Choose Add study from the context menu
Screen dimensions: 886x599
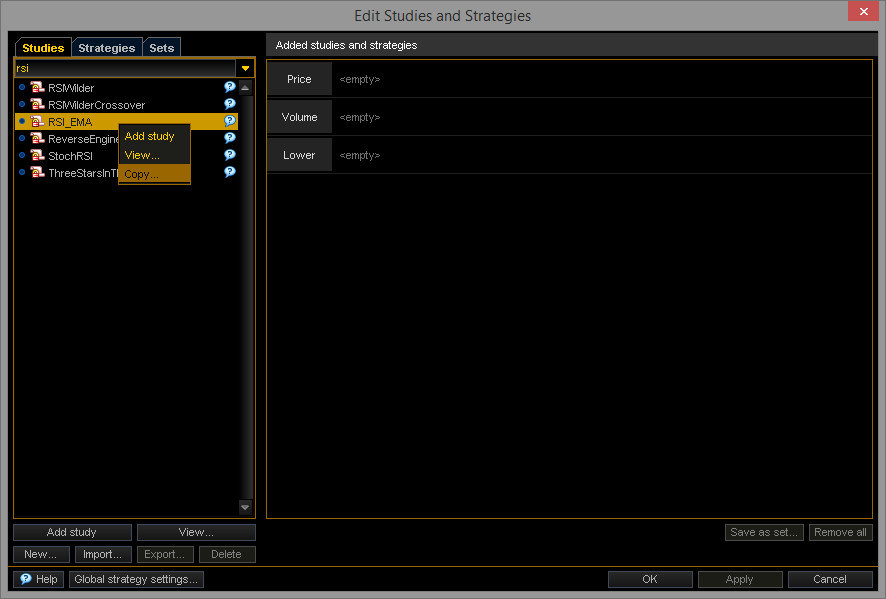click(x=154, y=136)
